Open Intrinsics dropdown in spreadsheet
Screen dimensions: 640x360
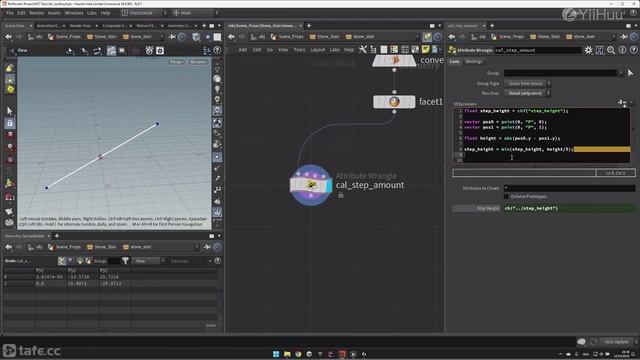point(191,261)
